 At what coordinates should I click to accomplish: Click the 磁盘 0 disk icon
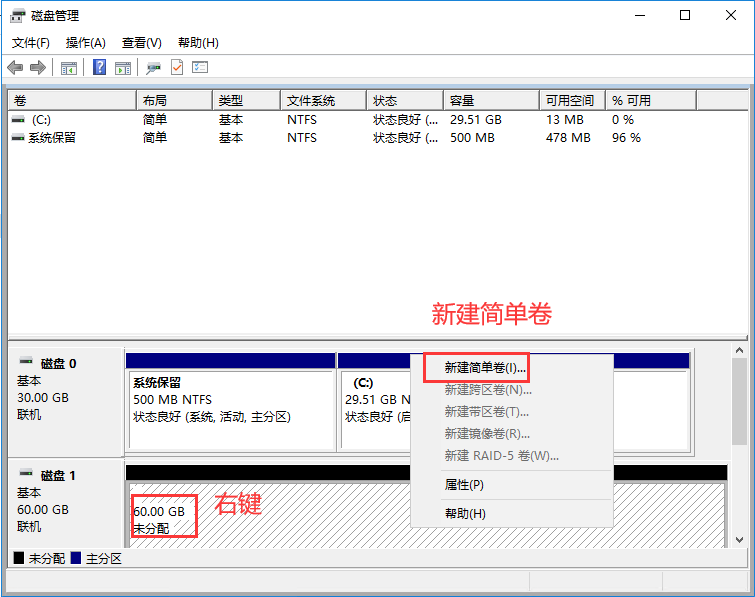click(26, 361)
